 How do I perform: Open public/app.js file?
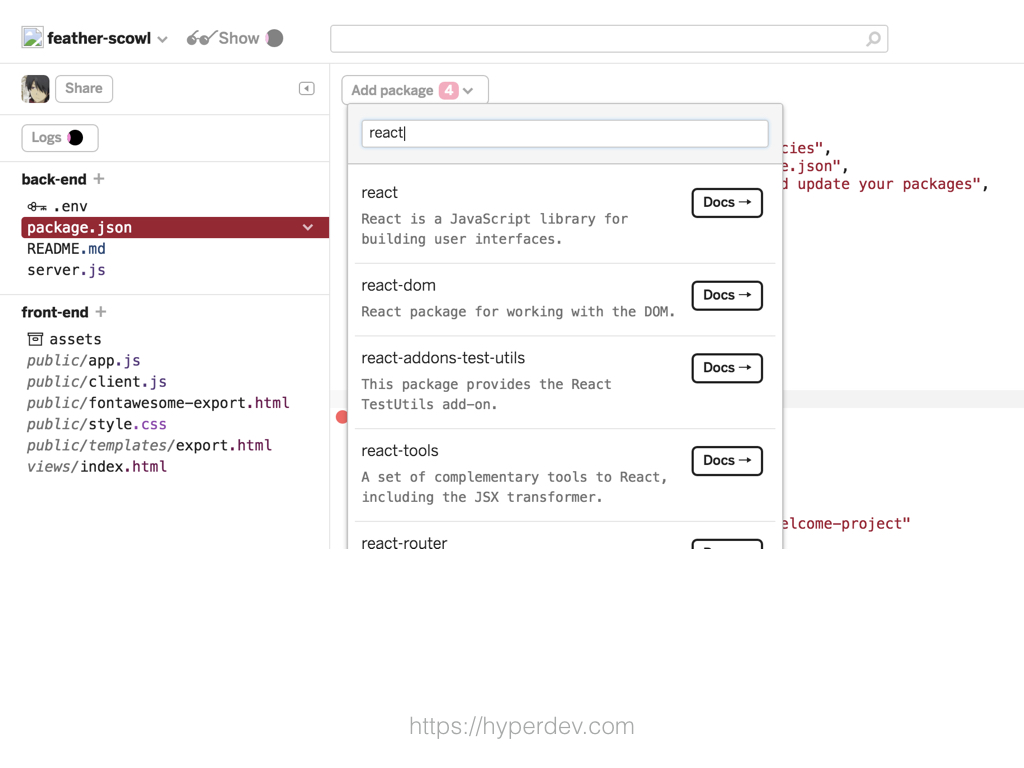pyautogui.click(x=84, y=360)
